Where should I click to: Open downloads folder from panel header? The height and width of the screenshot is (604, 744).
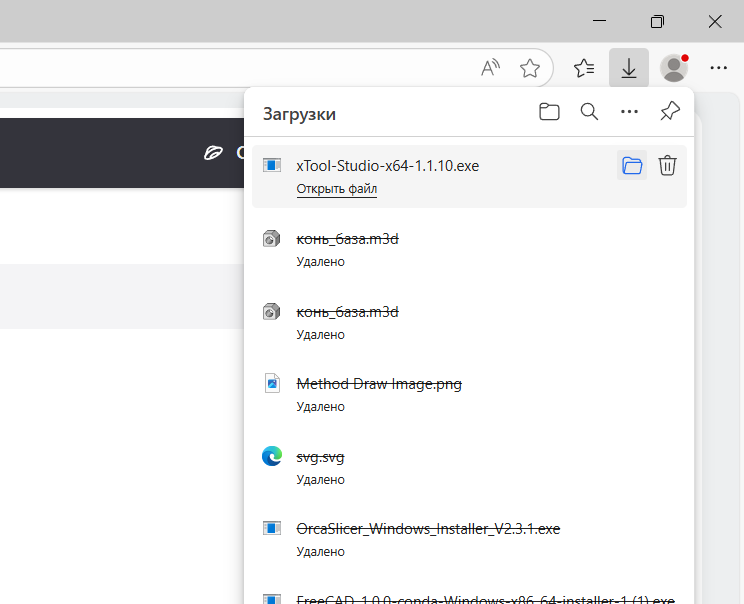[549, 112]
